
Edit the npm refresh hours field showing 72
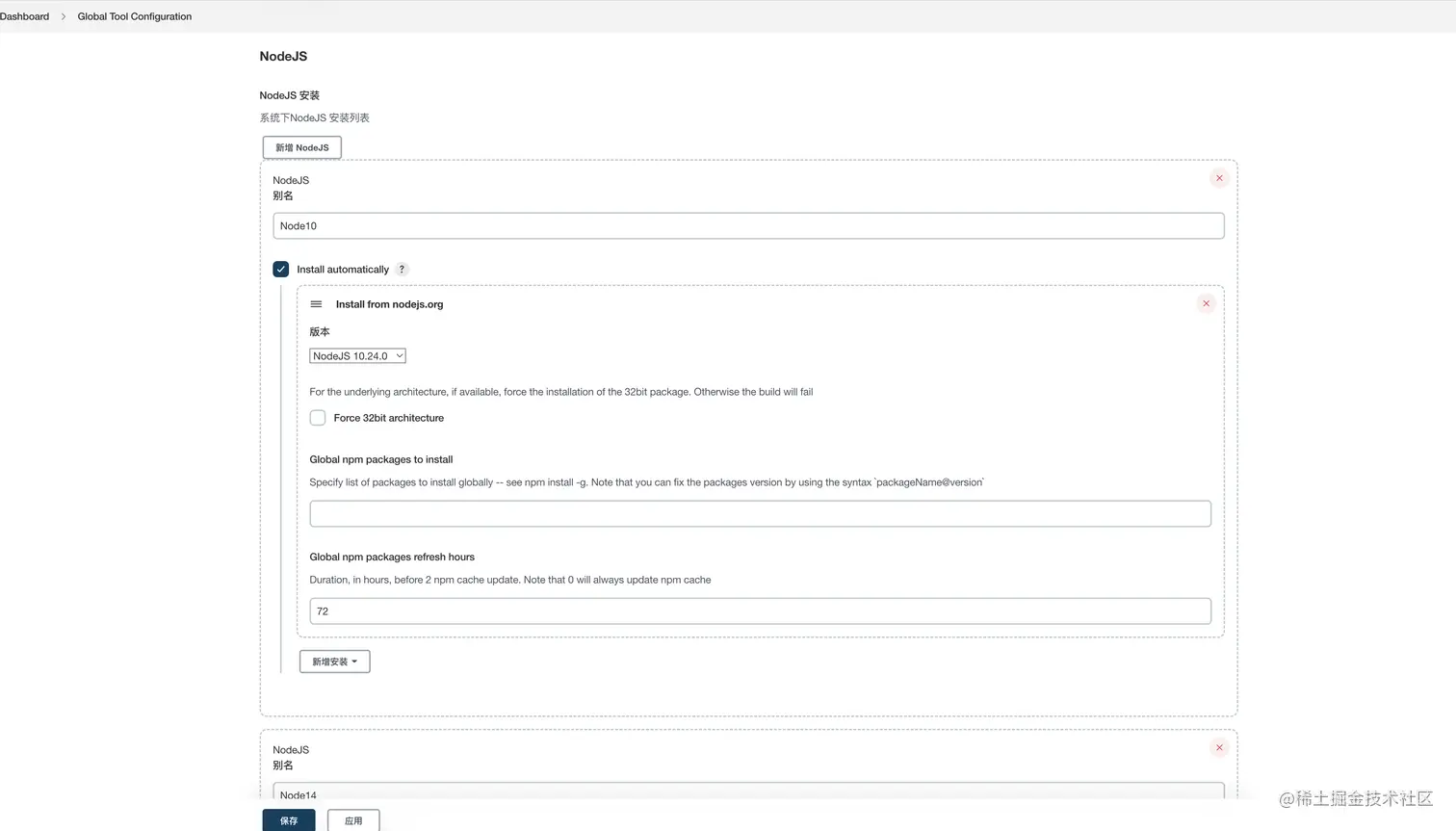pyautogui.click(x=760, y=611)
